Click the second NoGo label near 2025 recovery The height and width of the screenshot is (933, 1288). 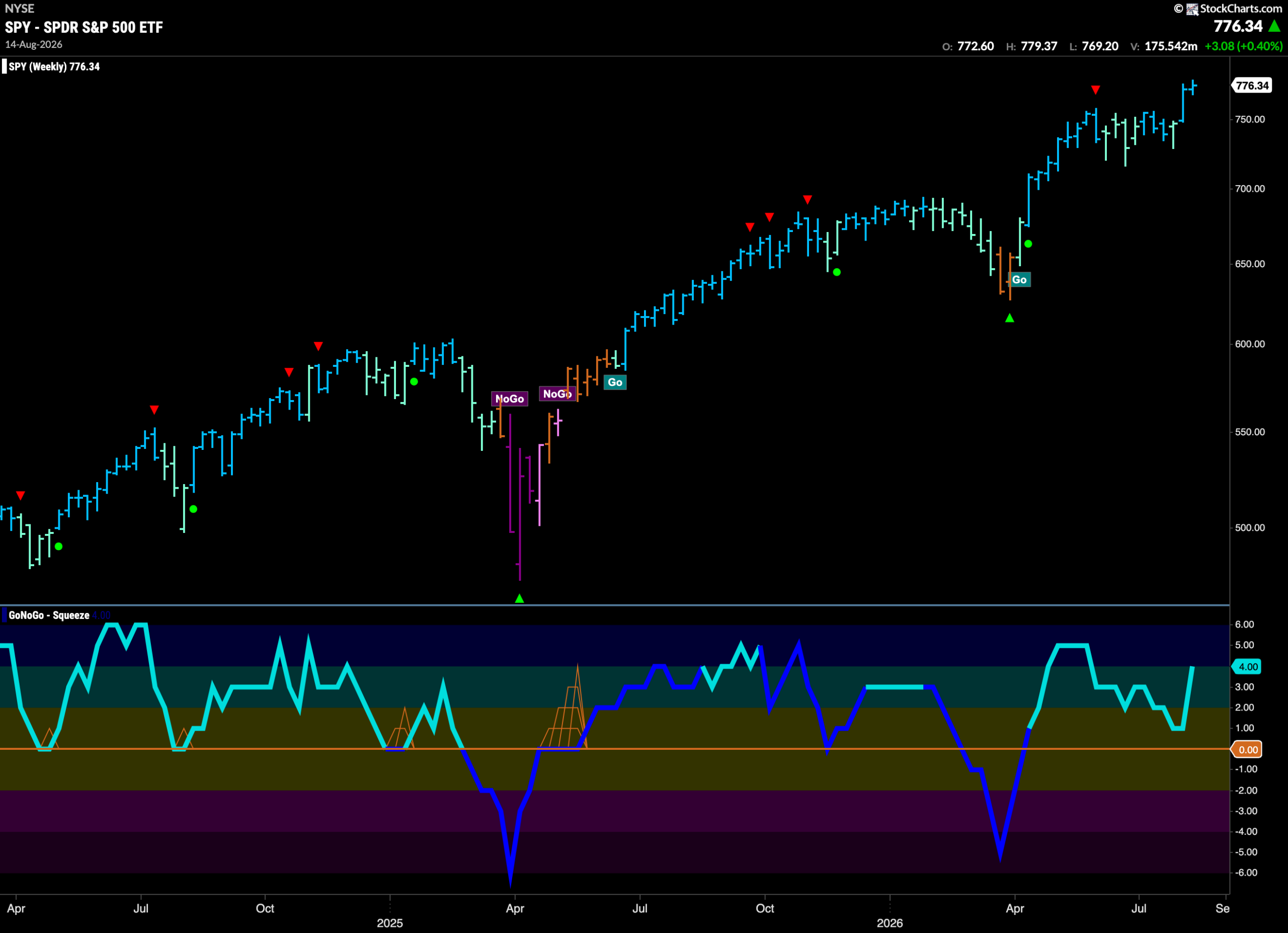tap(557, 394)
